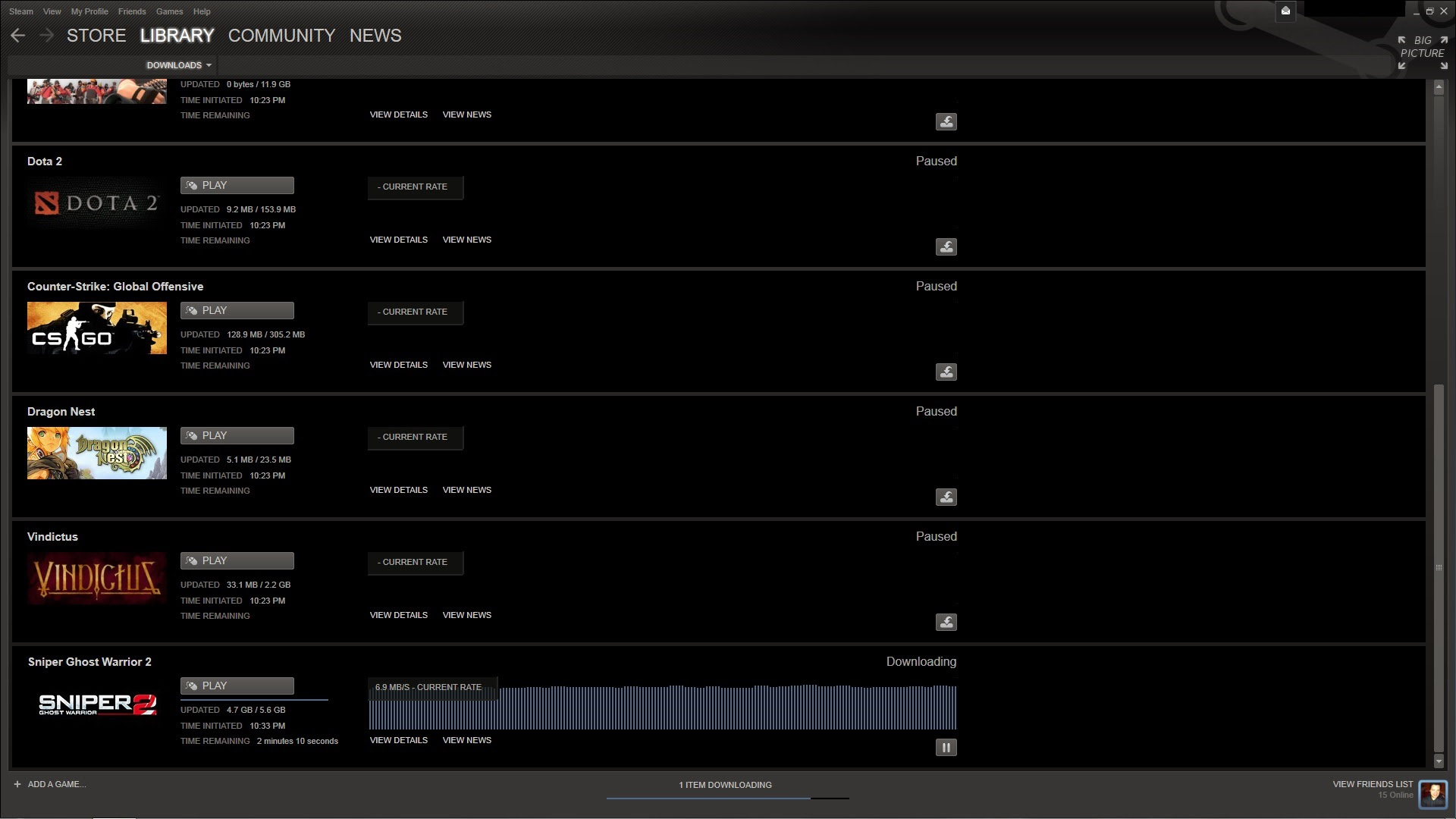View news for the Team Fortress entry
This screenshot has height=819, width=1456.
[x=467, y=115]
